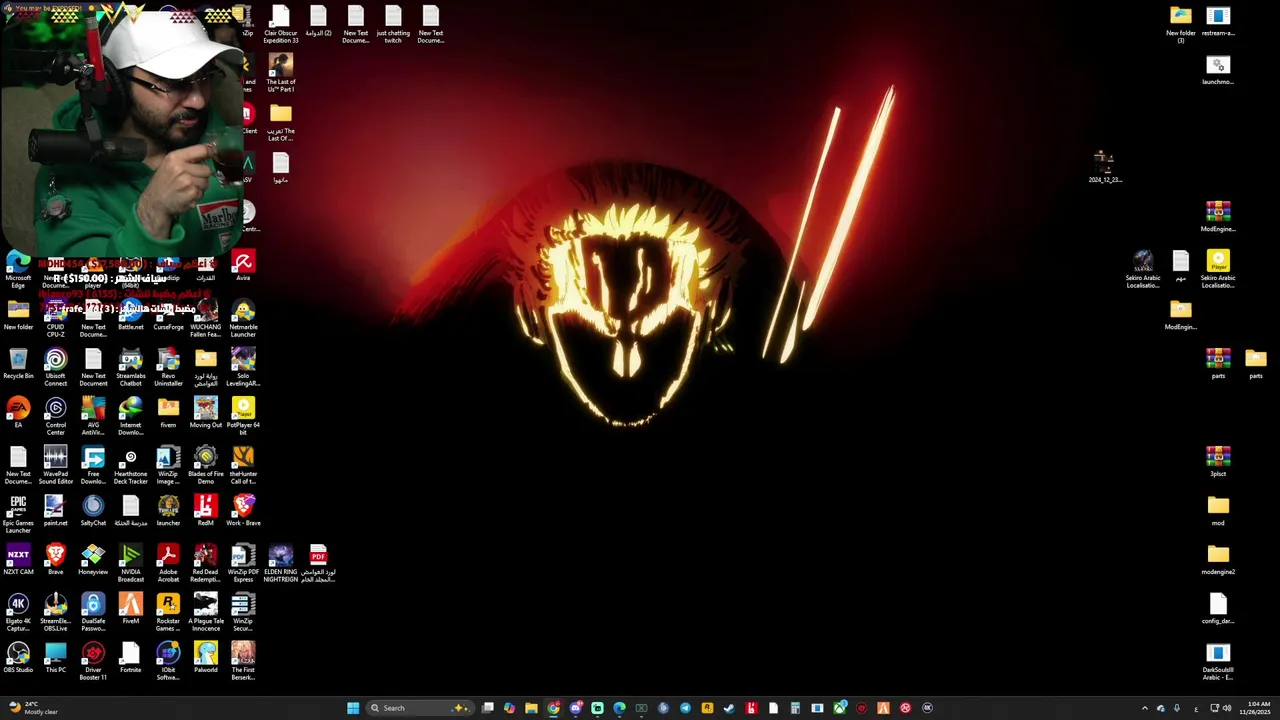The height and width of the screenshot is (720, 1280).
Task: Open NVIDIA Broadcast desktop icon
Action: click(131, 564)
